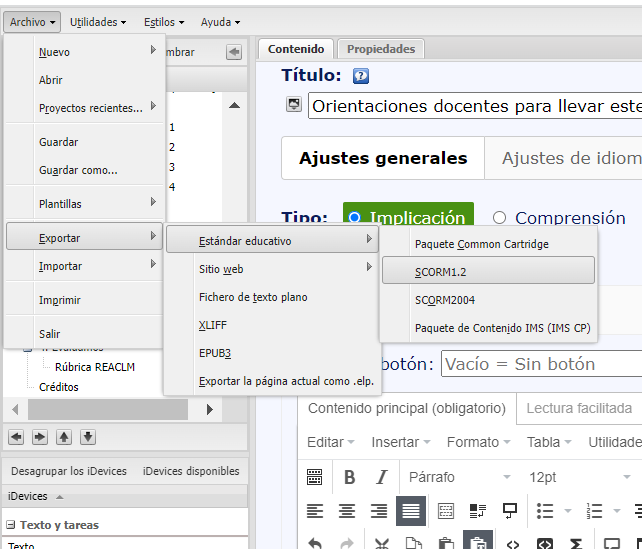Select Paquete Common Cartridge
Screen dimensions: 642x549
pos(488,244)
